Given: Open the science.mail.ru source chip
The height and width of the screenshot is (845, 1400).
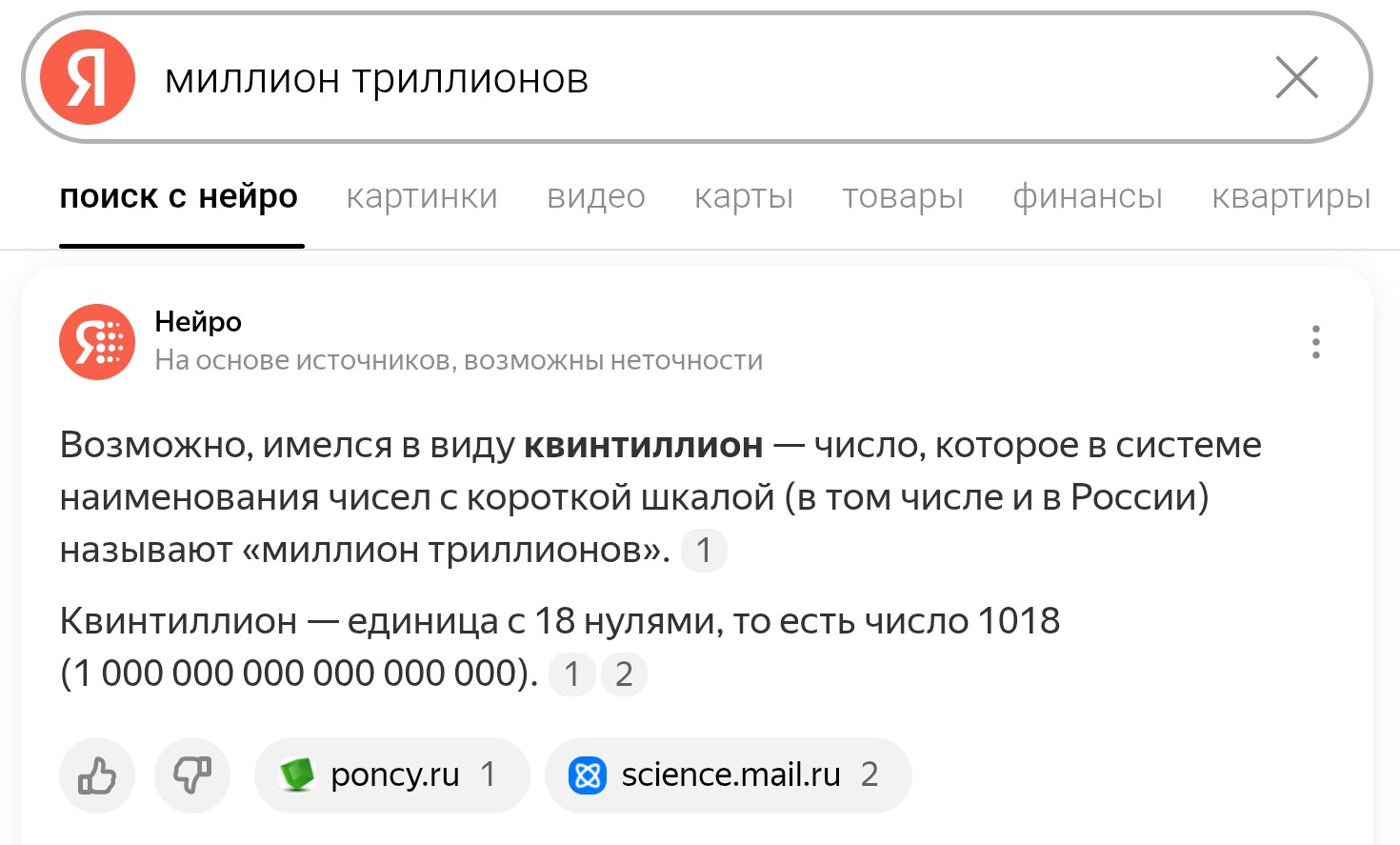Looking at the screenshot, I should (x=729, y=775).
